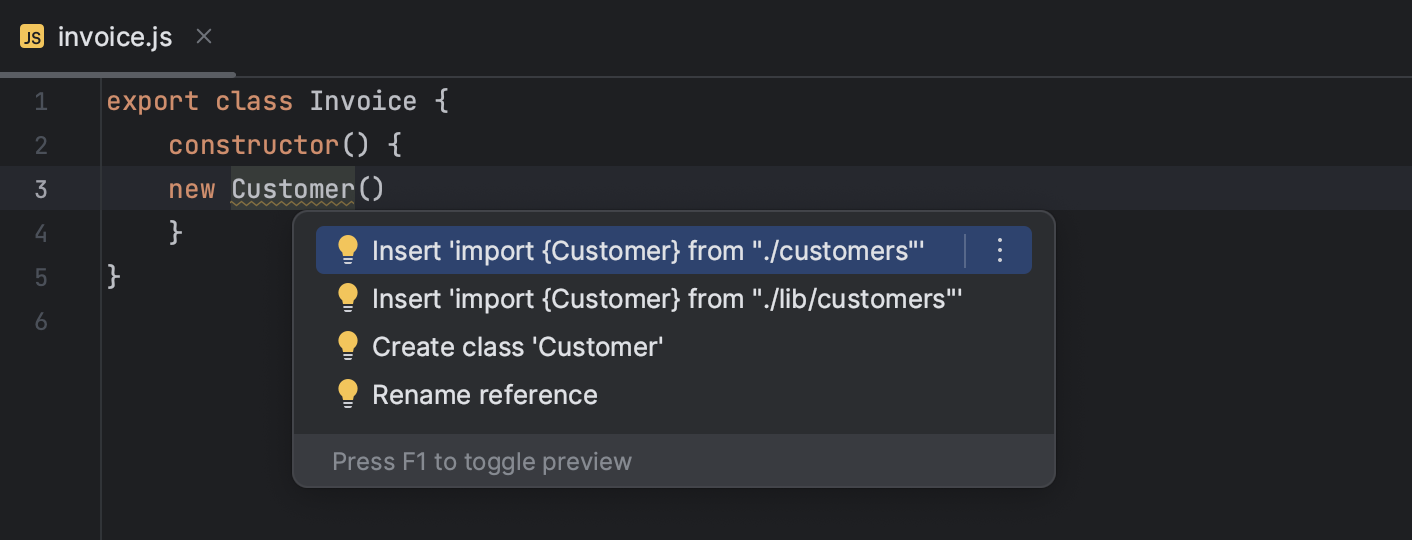Click line number 6 in the gutter
1412x540 pixels.
pos(40,321)
